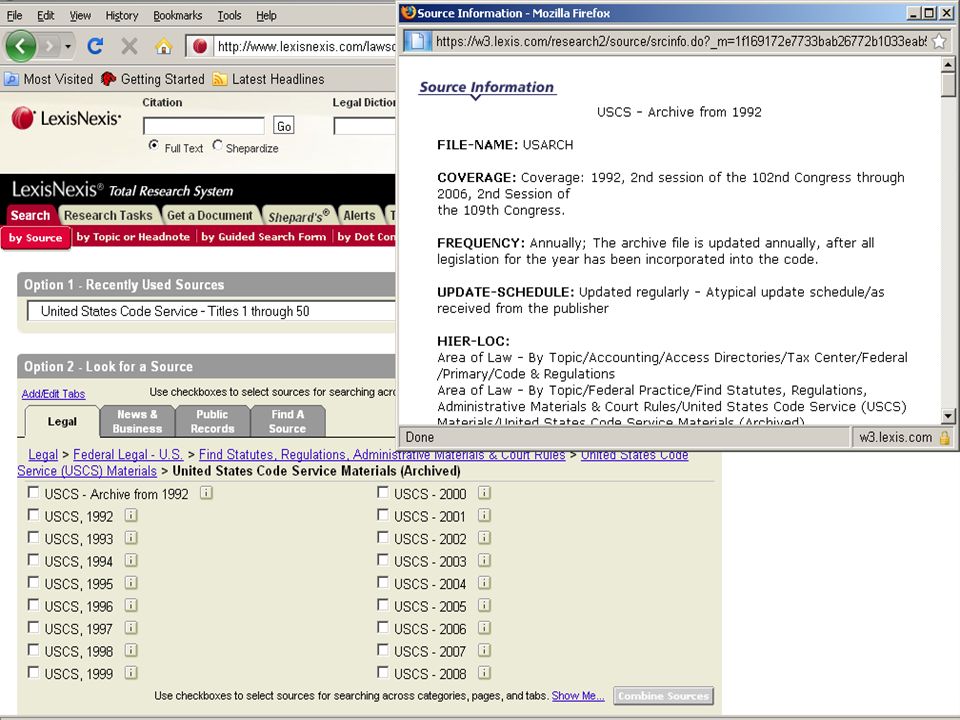The image size is (960, 720).
Task: Open the Latest Headlines feed bookmark
Action: pos(268,79)
